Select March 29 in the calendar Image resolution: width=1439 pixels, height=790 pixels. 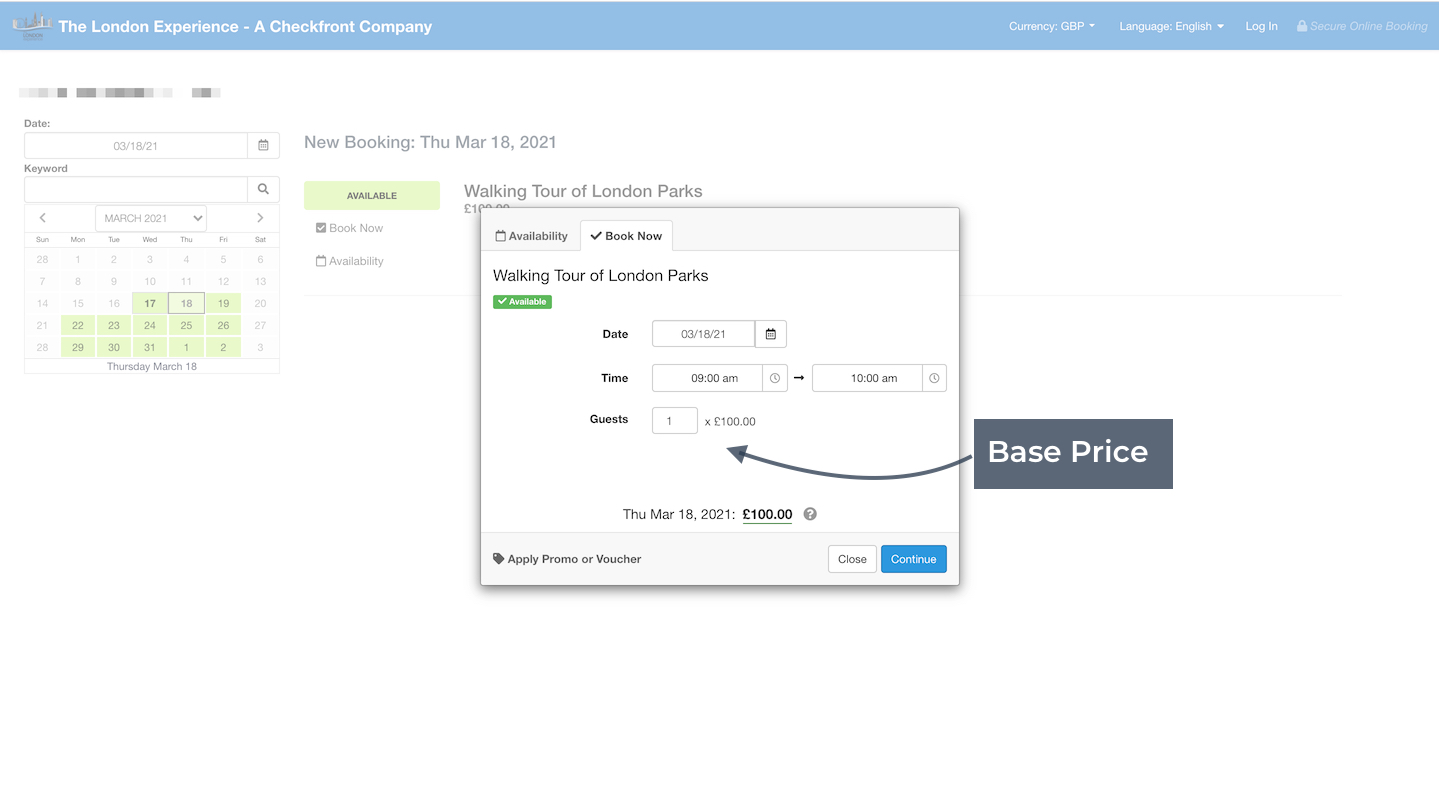point(78,347)
